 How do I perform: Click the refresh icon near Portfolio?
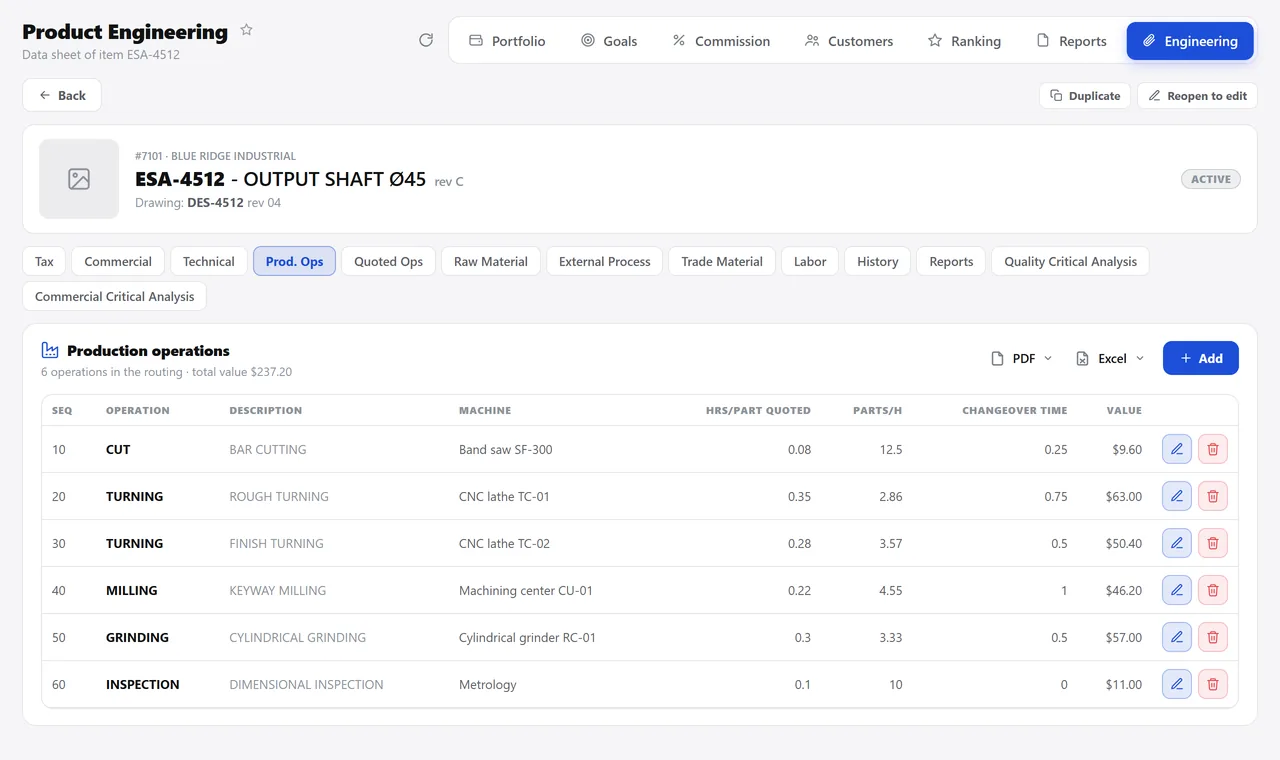[x=426, y=40]
